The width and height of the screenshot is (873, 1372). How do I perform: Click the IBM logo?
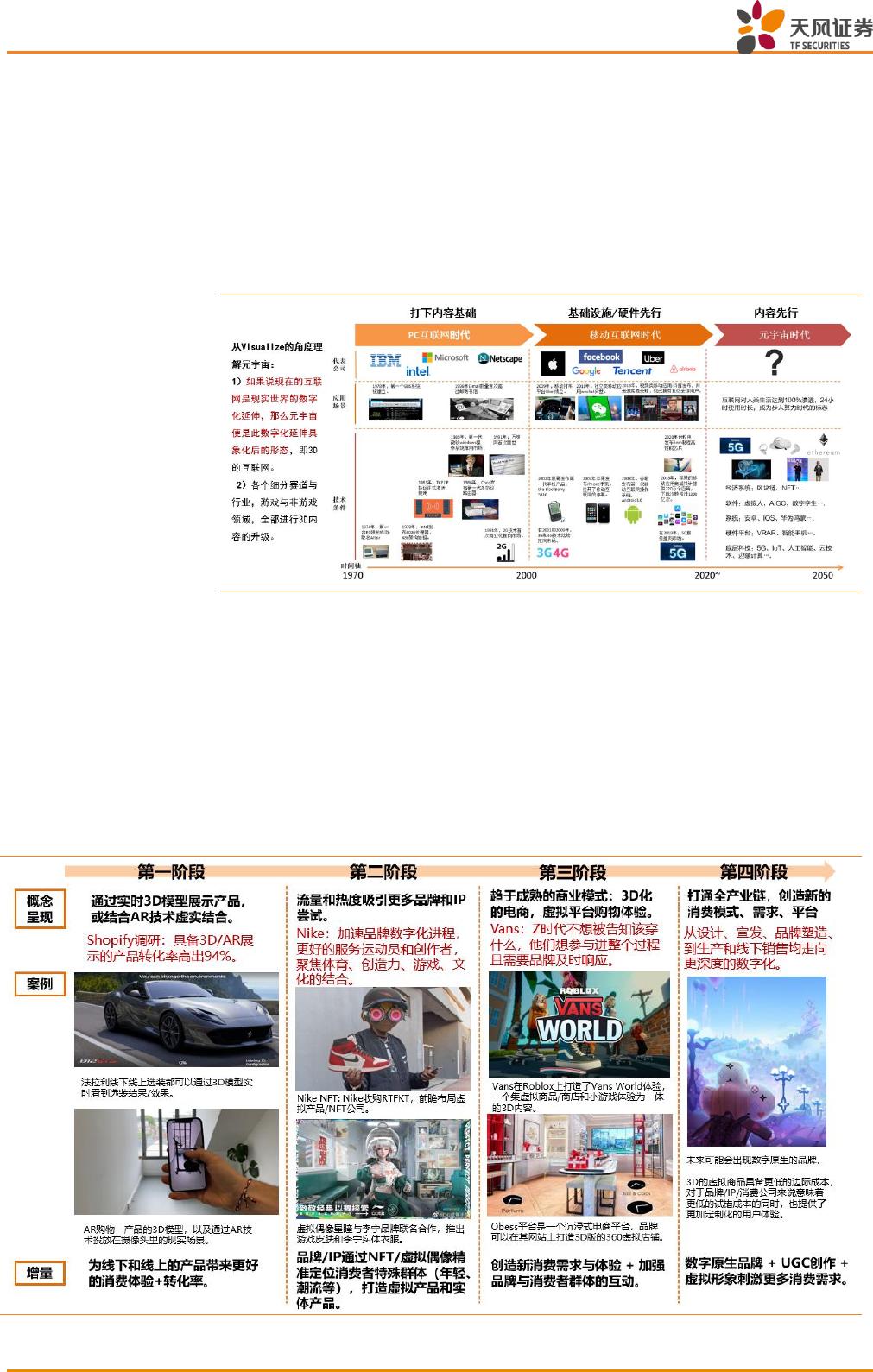tap(386, 362)
